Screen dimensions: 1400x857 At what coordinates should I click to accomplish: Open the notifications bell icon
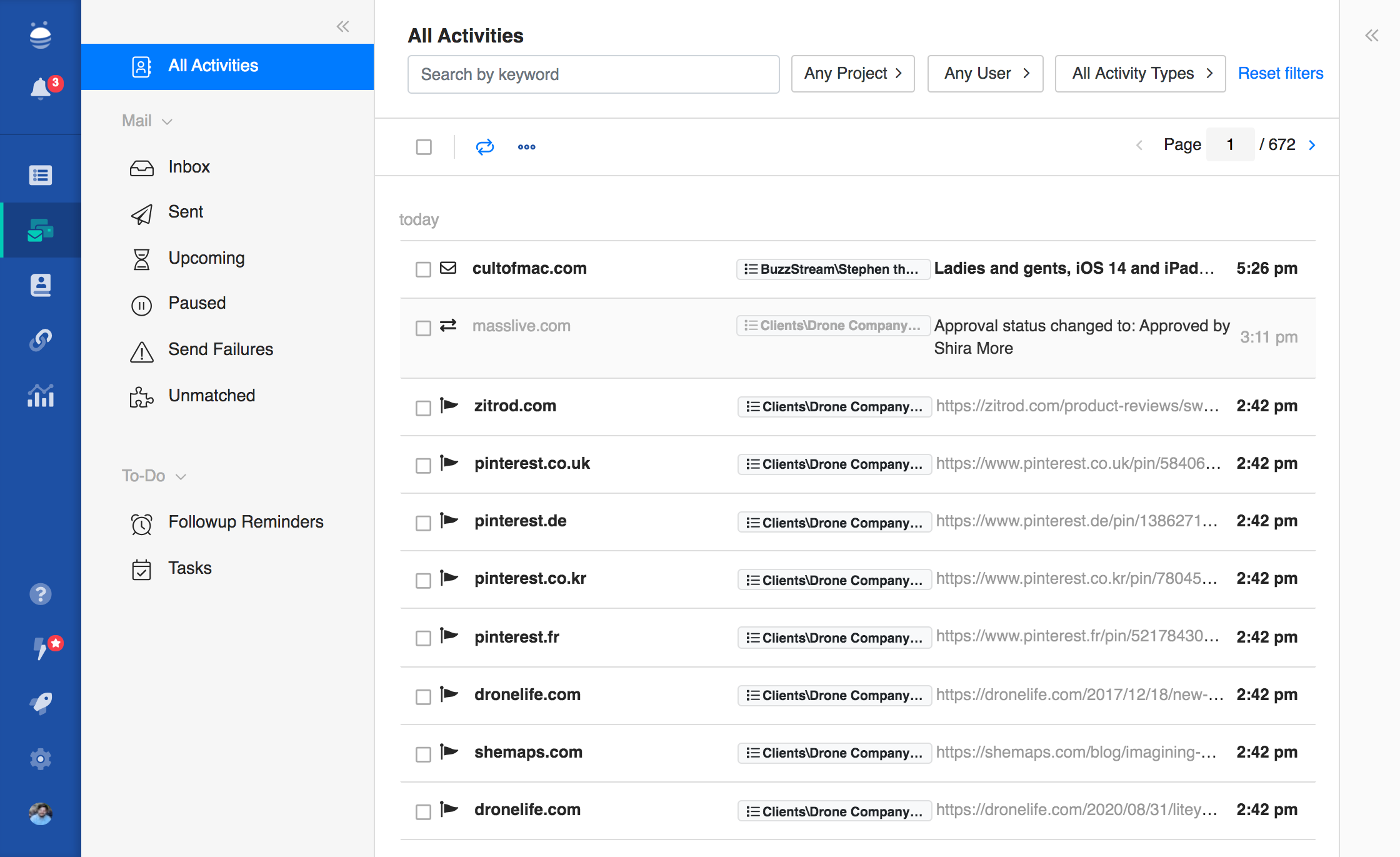pyautogui.click(x=41, y=88)
